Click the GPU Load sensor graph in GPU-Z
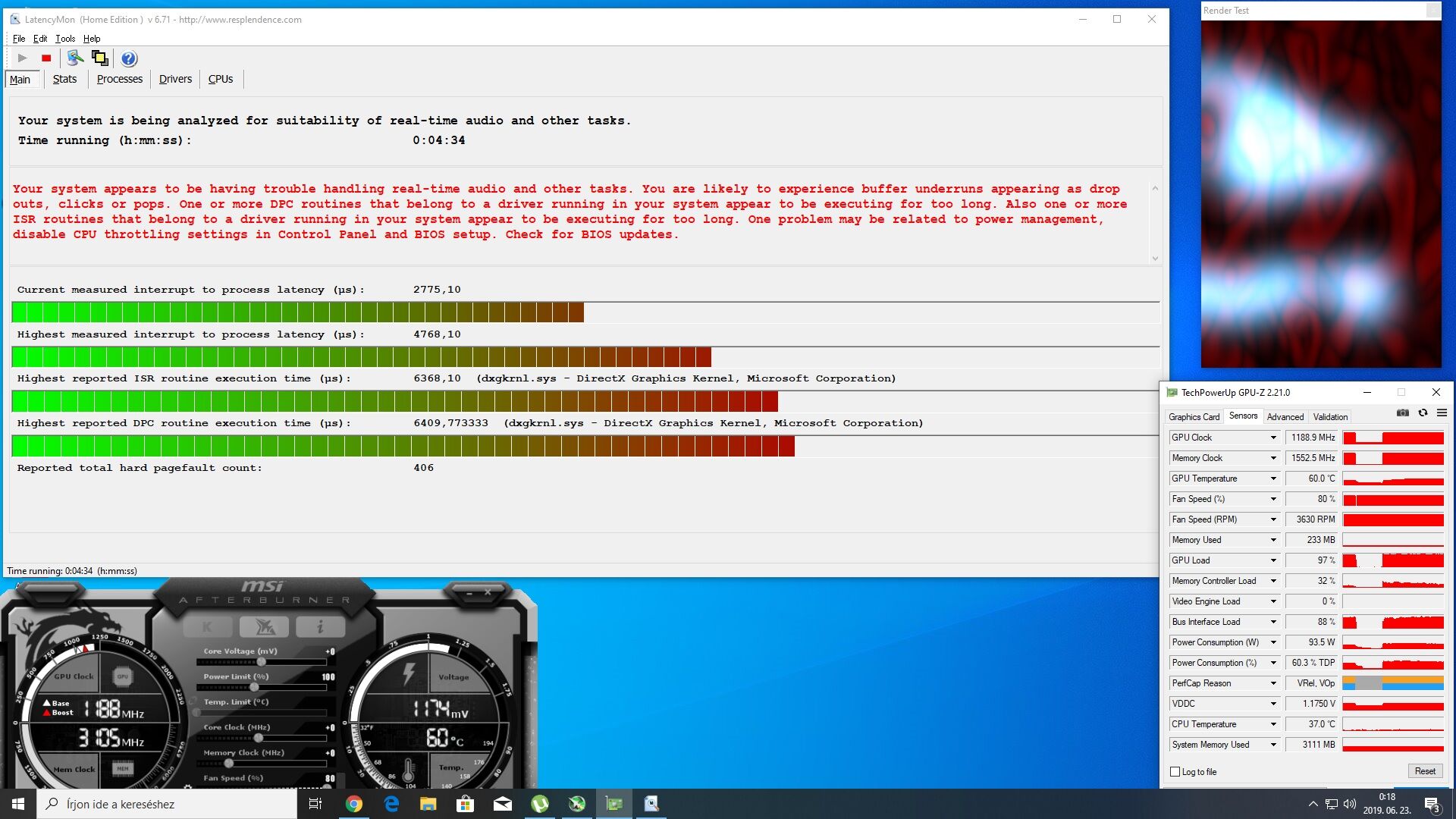The height and width of the screenshot is (819, 1456). [1393, 560]
